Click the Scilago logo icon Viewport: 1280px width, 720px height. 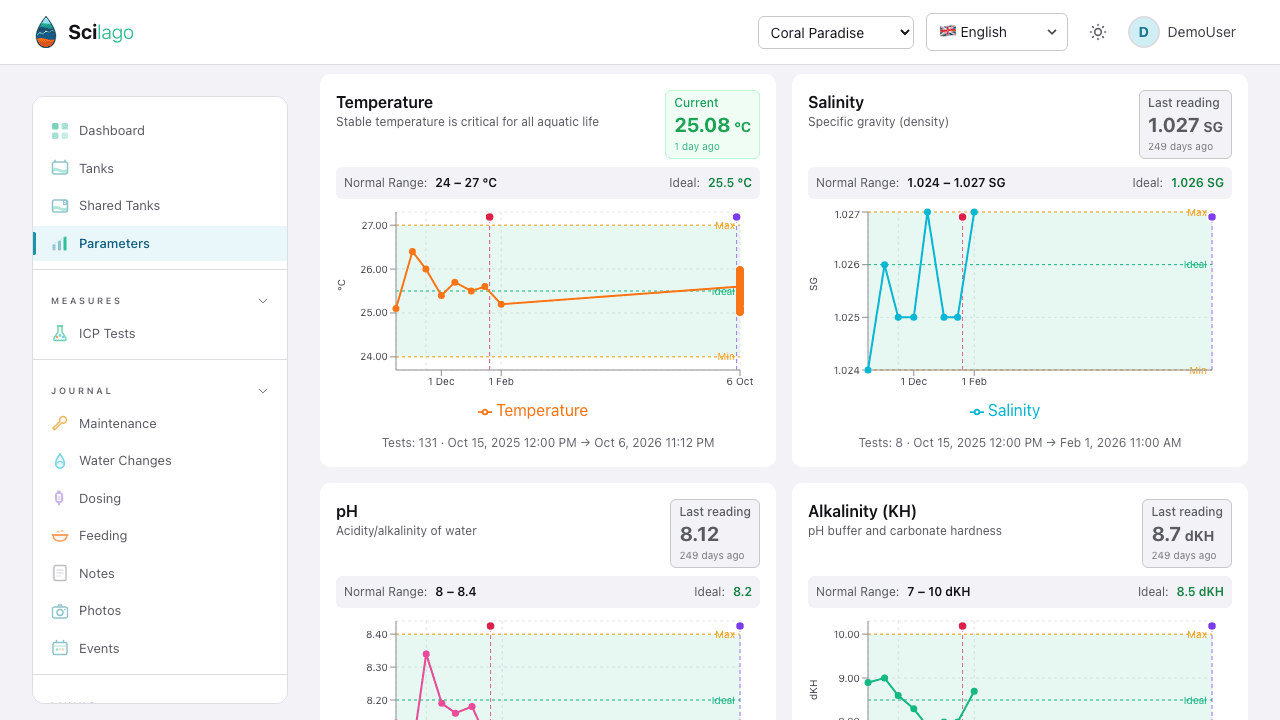[46, 32]
